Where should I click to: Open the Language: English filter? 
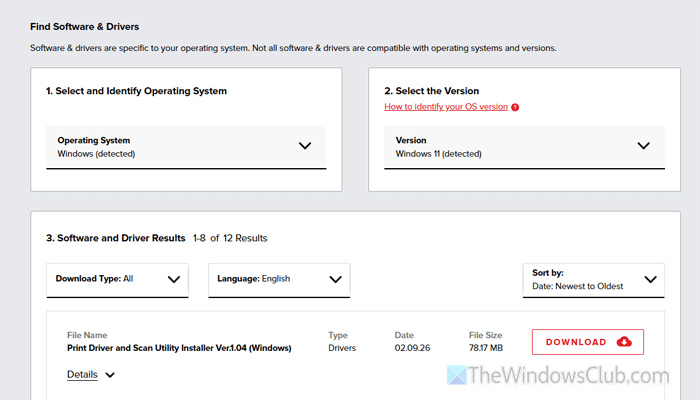pyautogui.click(x=279, y=280)
